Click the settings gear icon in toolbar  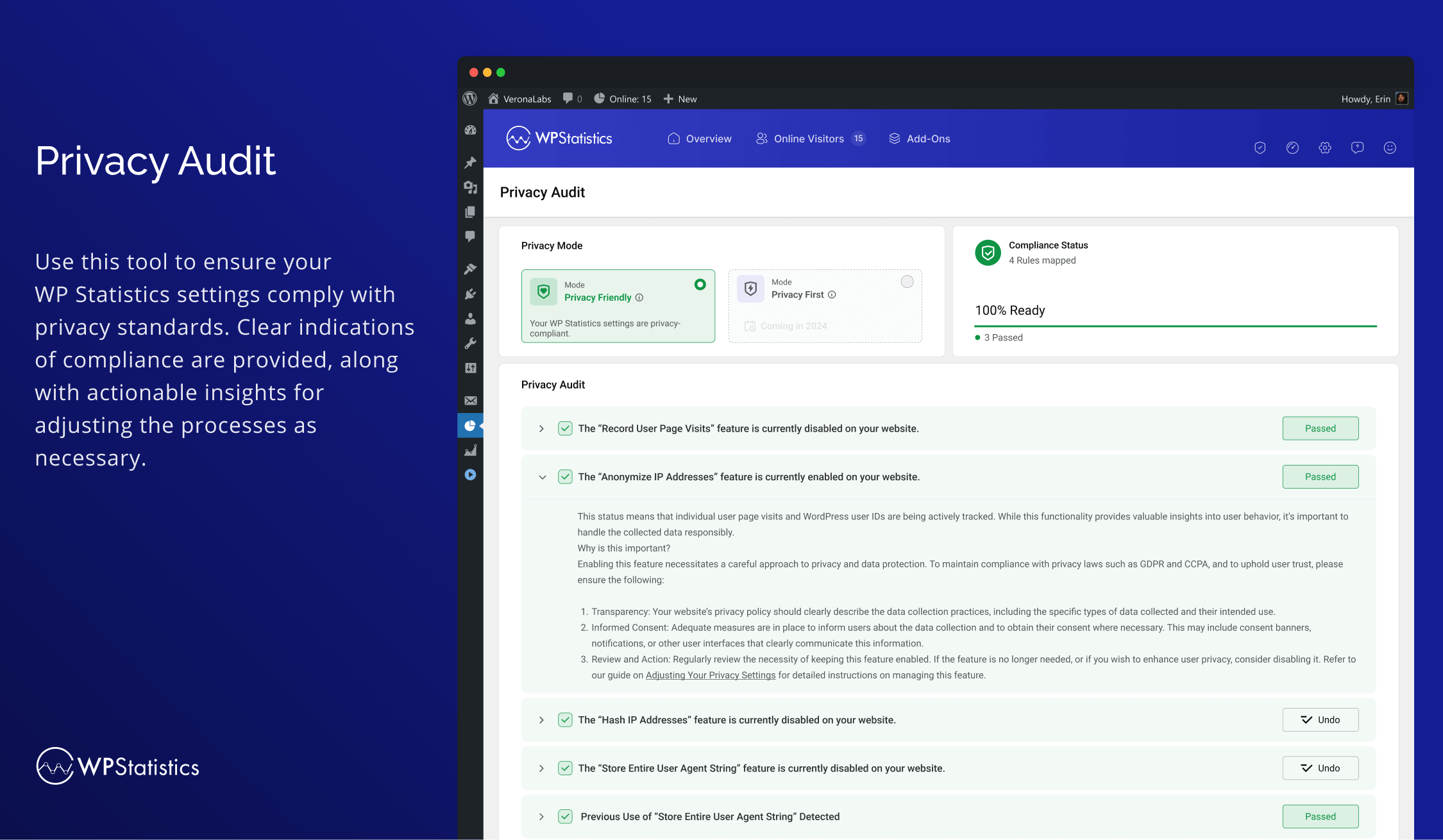point(1324,147)
